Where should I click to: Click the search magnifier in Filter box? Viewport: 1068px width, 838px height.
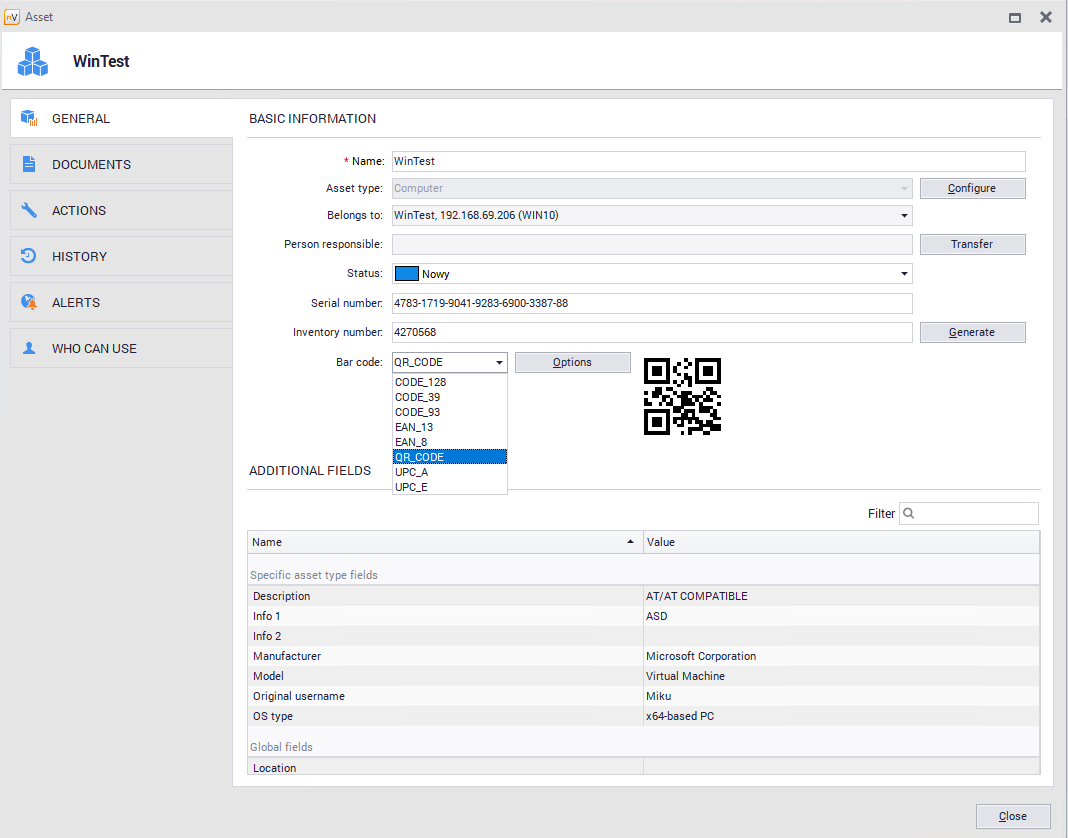[x=909, y=513]
